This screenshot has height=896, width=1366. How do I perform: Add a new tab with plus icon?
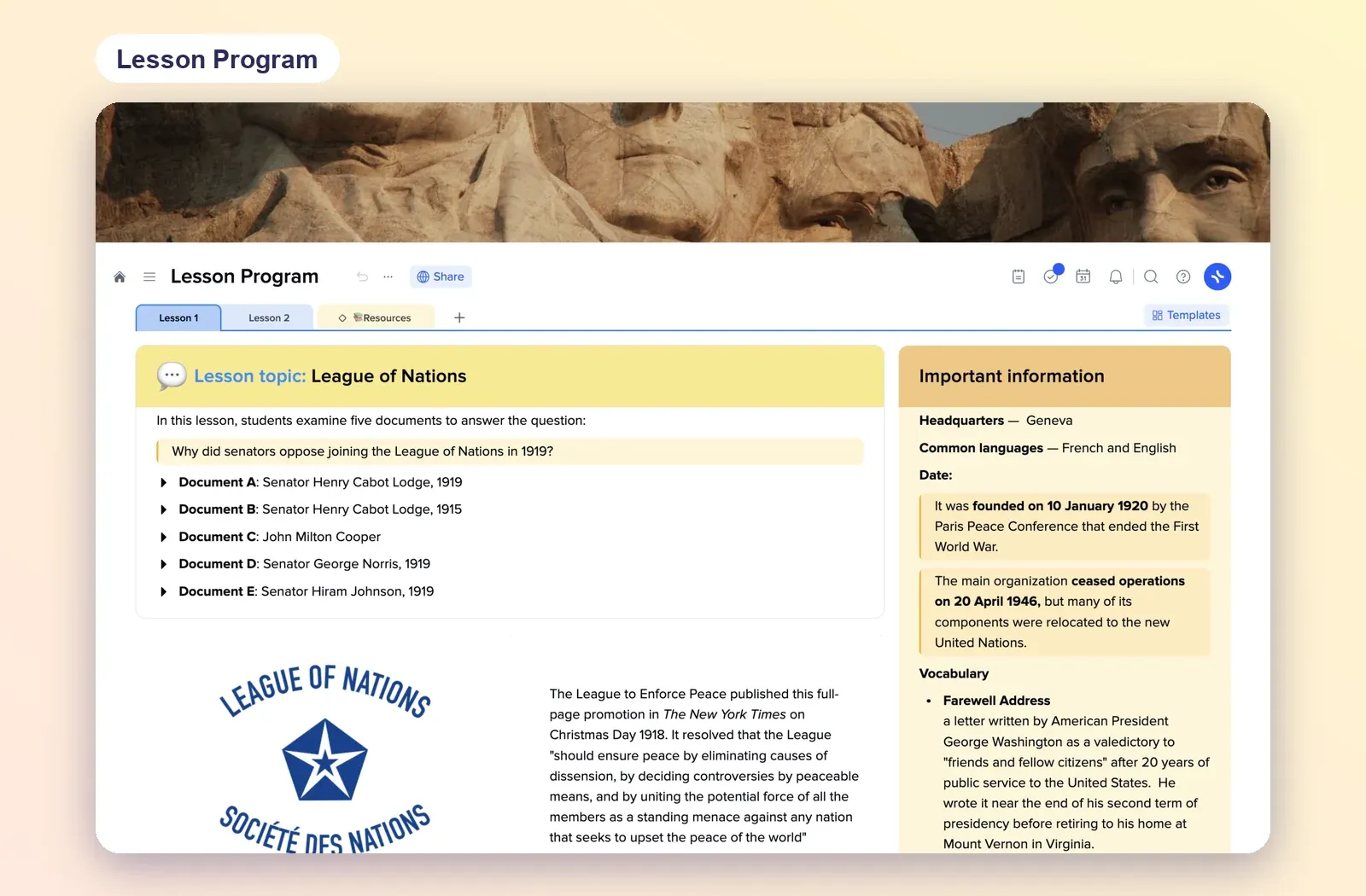[459, 317]
